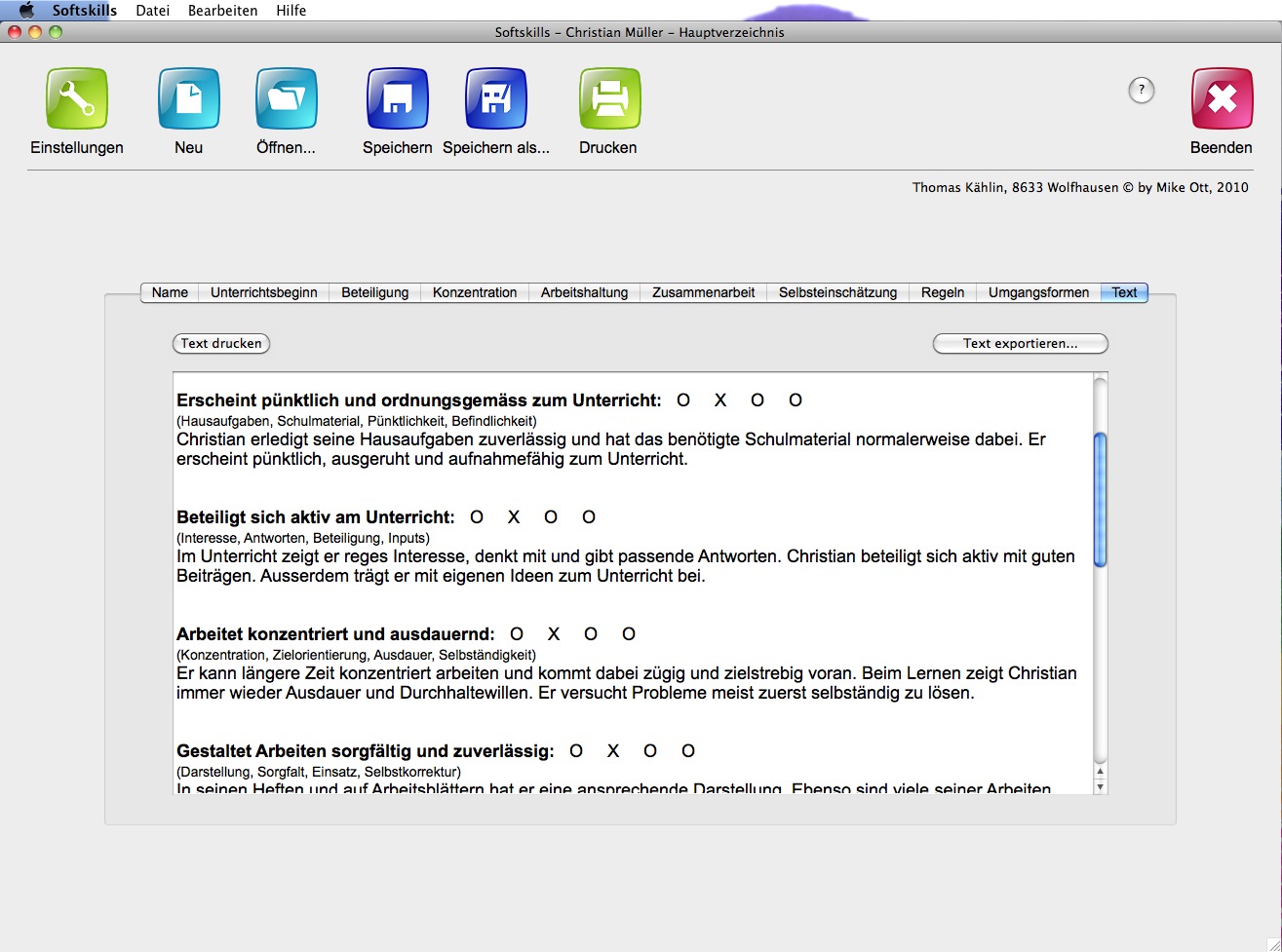1282x952 pixels.
Task: Click the copyright text 'Thomas Kählin, 8633 Wolfhausen'
Action: [1016, 187]
